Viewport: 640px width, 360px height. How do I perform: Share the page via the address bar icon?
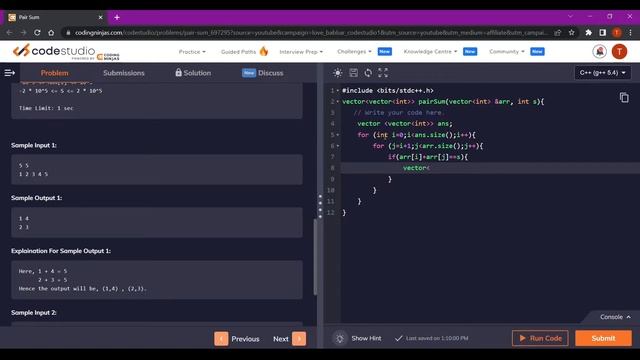(558, 33)
